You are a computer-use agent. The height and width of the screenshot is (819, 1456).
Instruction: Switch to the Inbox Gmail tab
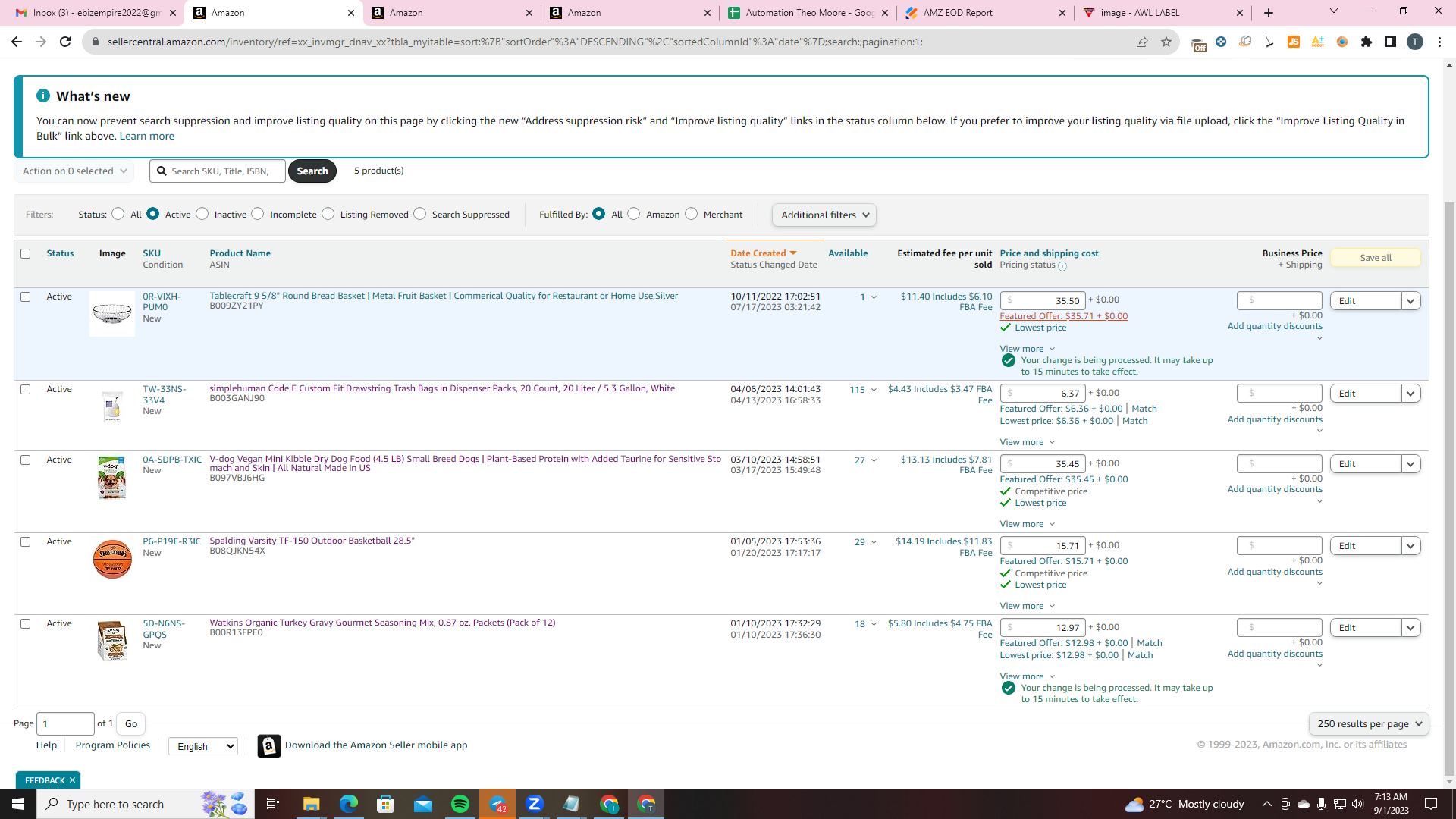click(96, 13)
